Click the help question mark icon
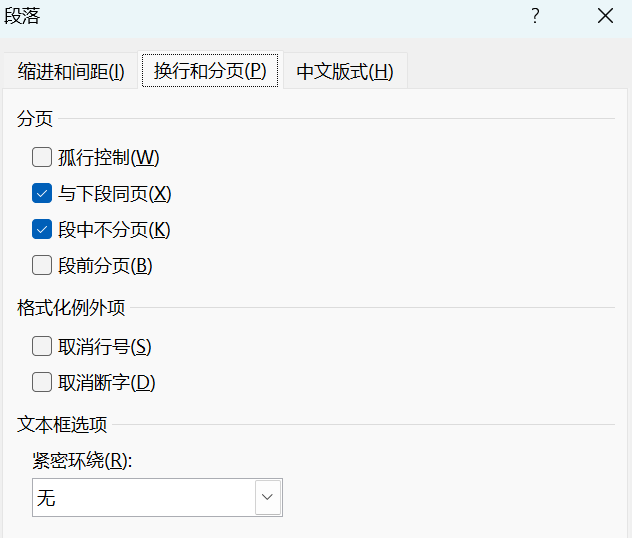 click(535, 15)
